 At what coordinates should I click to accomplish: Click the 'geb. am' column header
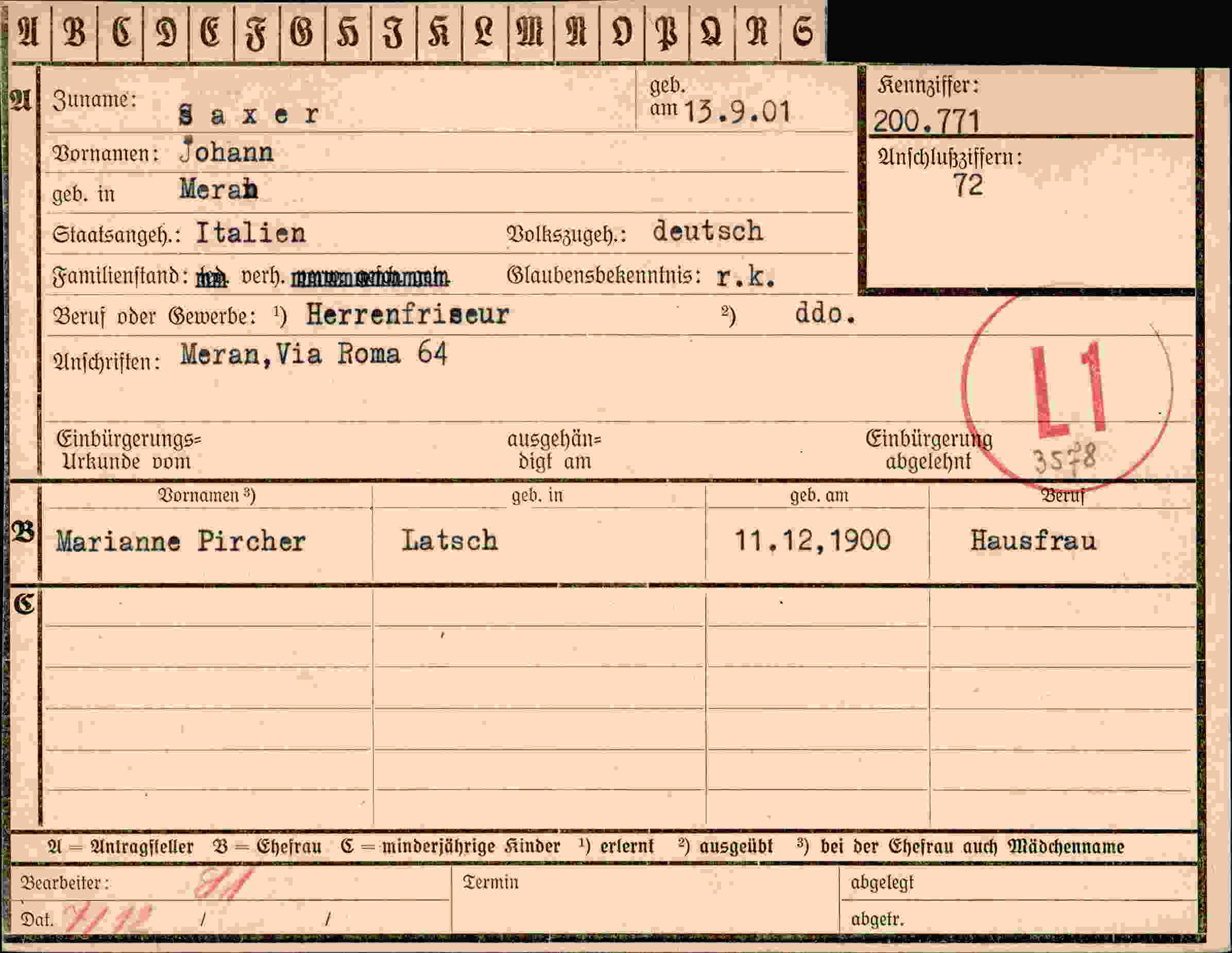click(819, 495)
